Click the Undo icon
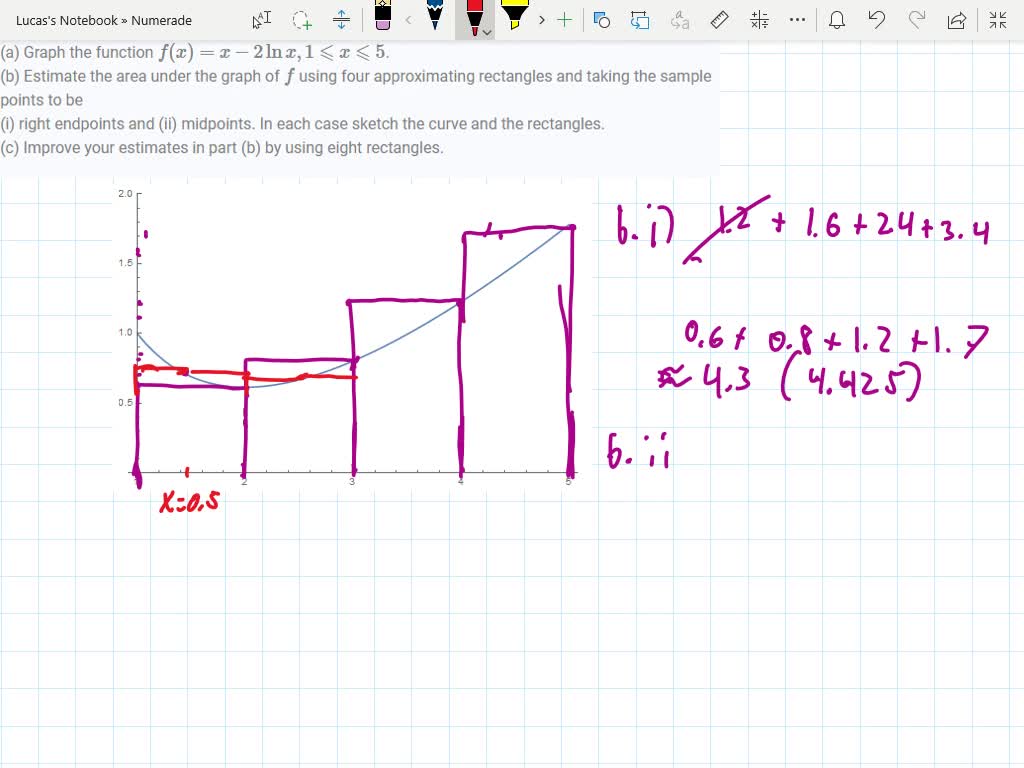The width and height of the screenshot is (1024, 768). pos(876,20)
